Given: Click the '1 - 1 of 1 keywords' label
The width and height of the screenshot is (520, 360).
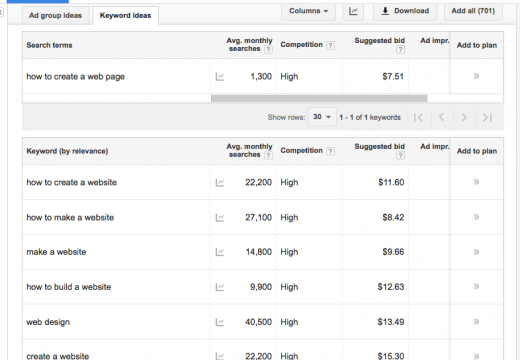Looking at the screenshot, I should pos(370,117).
